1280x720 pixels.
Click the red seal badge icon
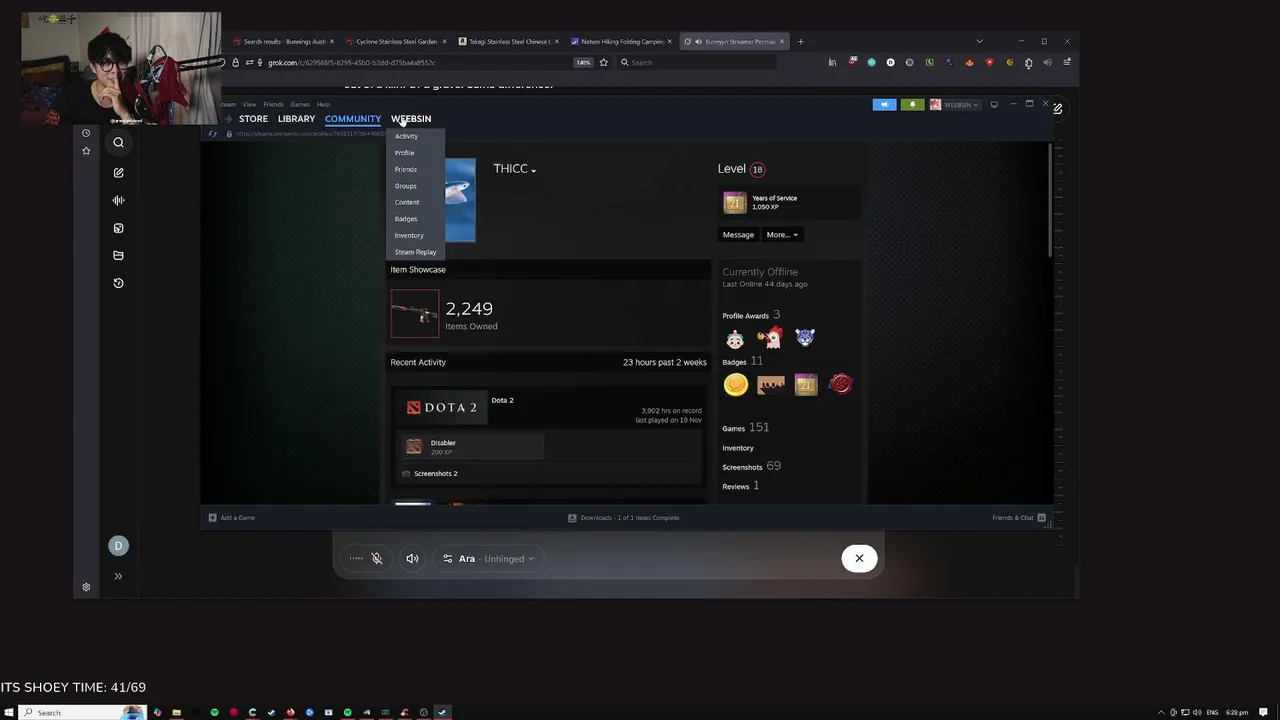pyautogui.click(x=841, y=384)
